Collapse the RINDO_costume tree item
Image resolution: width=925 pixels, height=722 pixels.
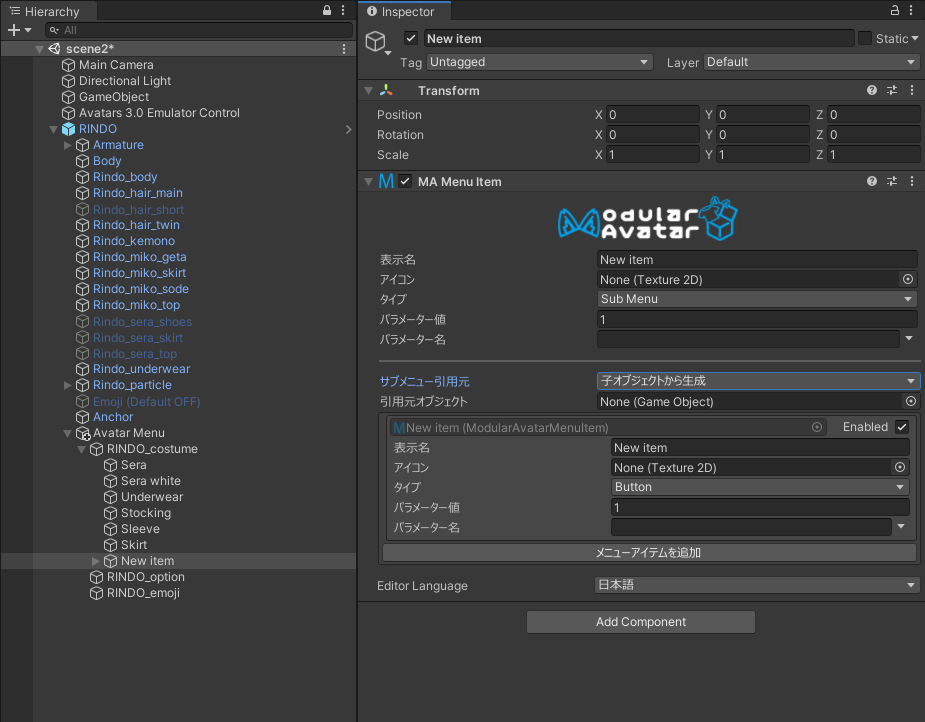point(81,449)
